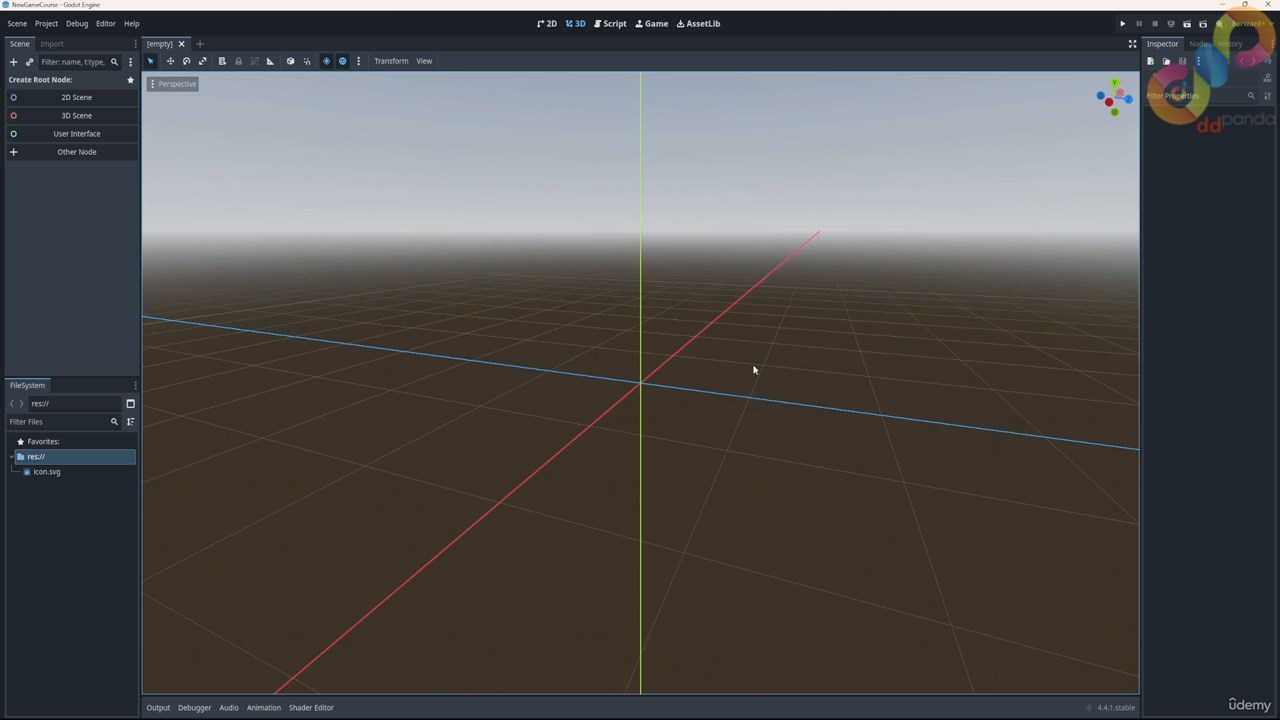The height and width of the screenshot is (720, 1280).
Task: Save the edited resource in Inspector
Action: pos(1182,62)
